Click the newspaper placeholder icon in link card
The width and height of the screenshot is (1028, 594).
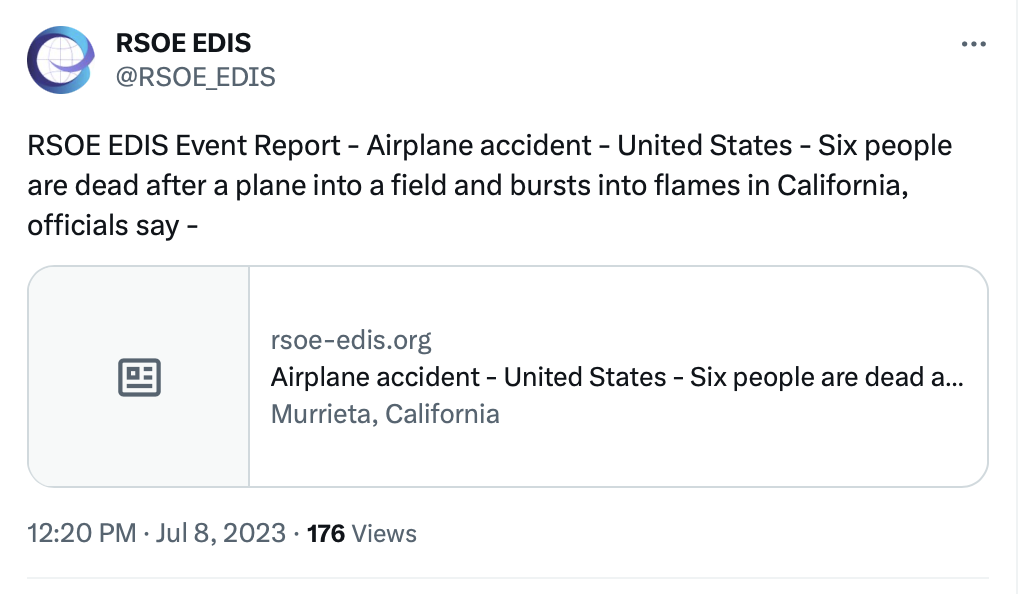click(x=139, y=377)
